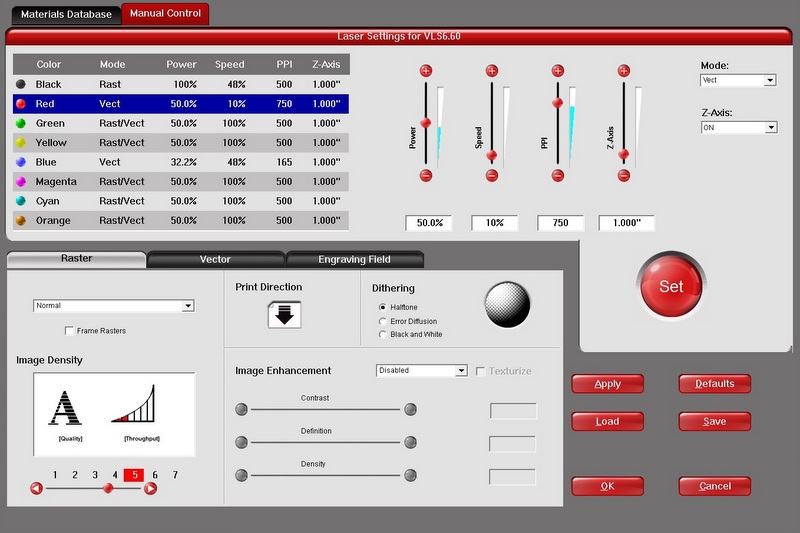The width and height of the screenshot is (800, 533).
Task: Click the Orange color ball icon
Action: pos(20,220)
